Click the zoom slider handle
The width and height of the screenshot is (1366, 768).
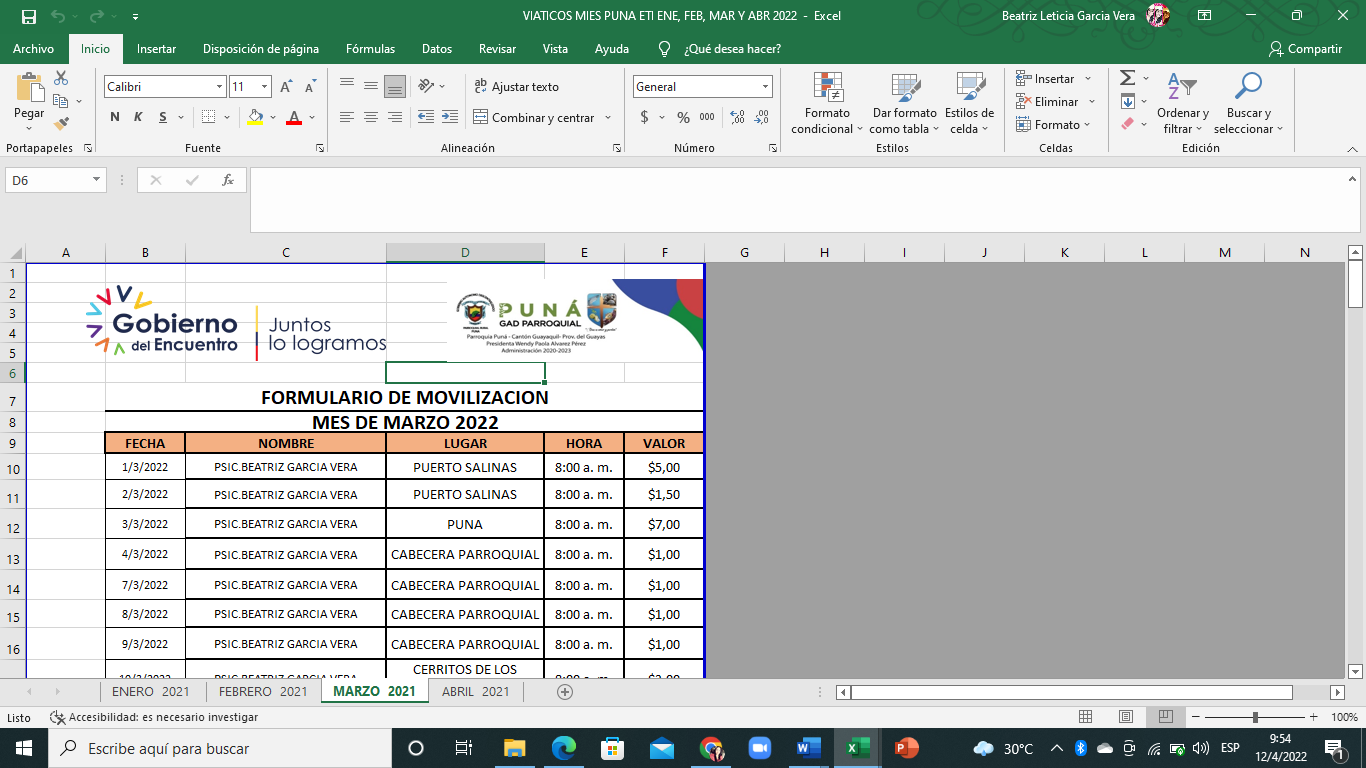(x=1255, y=717)
